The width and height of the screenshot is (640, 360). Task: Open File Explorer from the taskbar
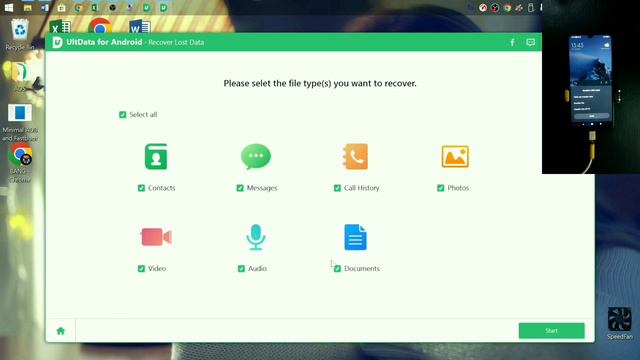(28, 7)
